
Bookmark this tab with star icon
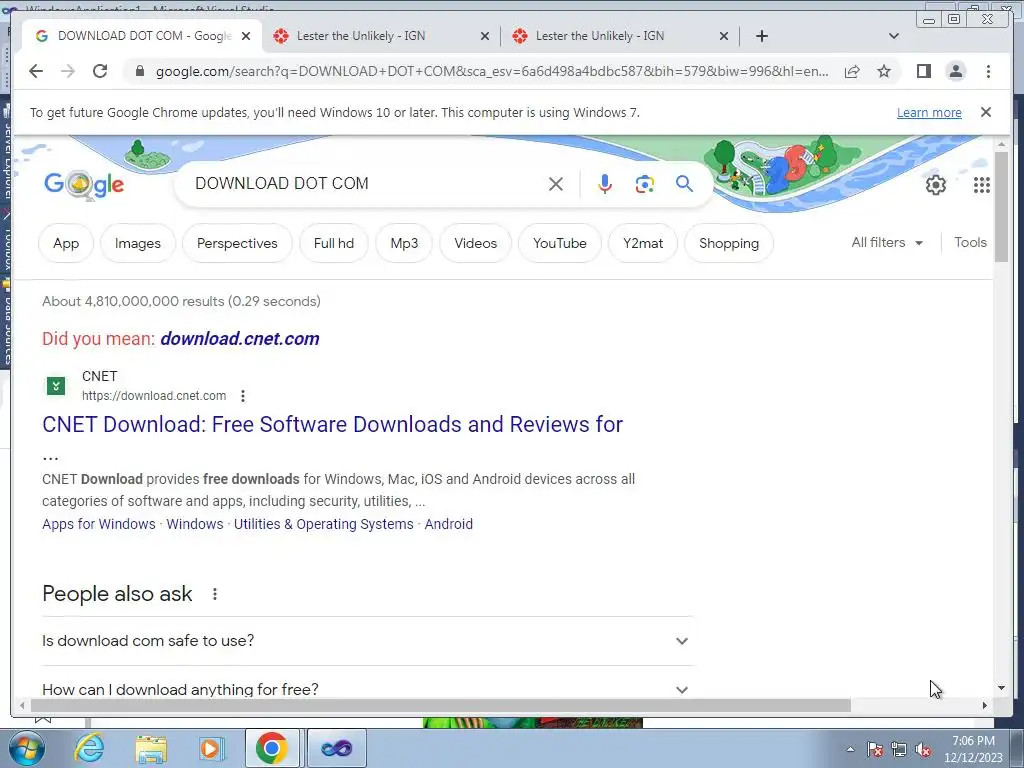(x=884, y=72)
